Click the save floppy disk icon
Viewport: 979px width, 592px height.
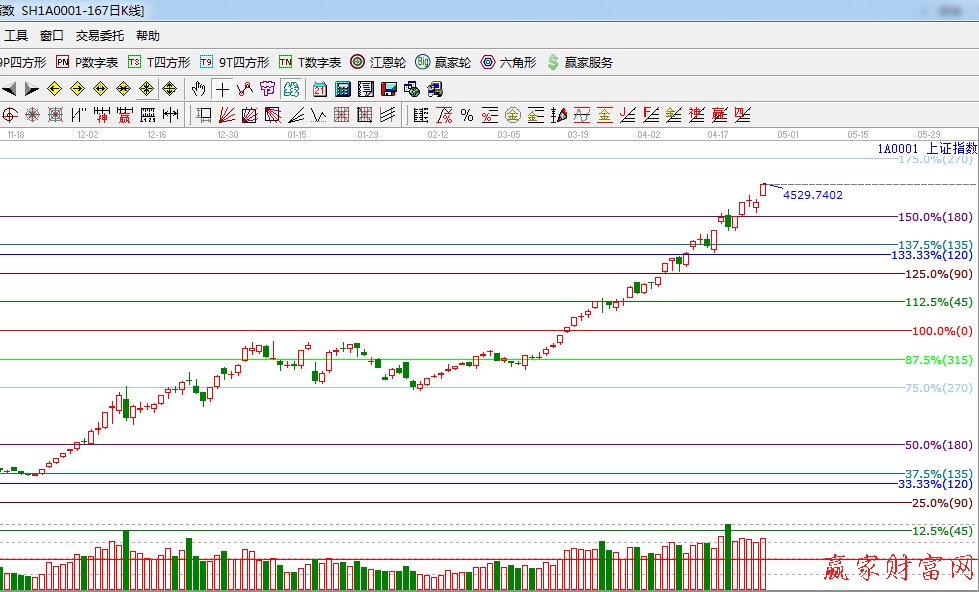click(x=389, y=89)
